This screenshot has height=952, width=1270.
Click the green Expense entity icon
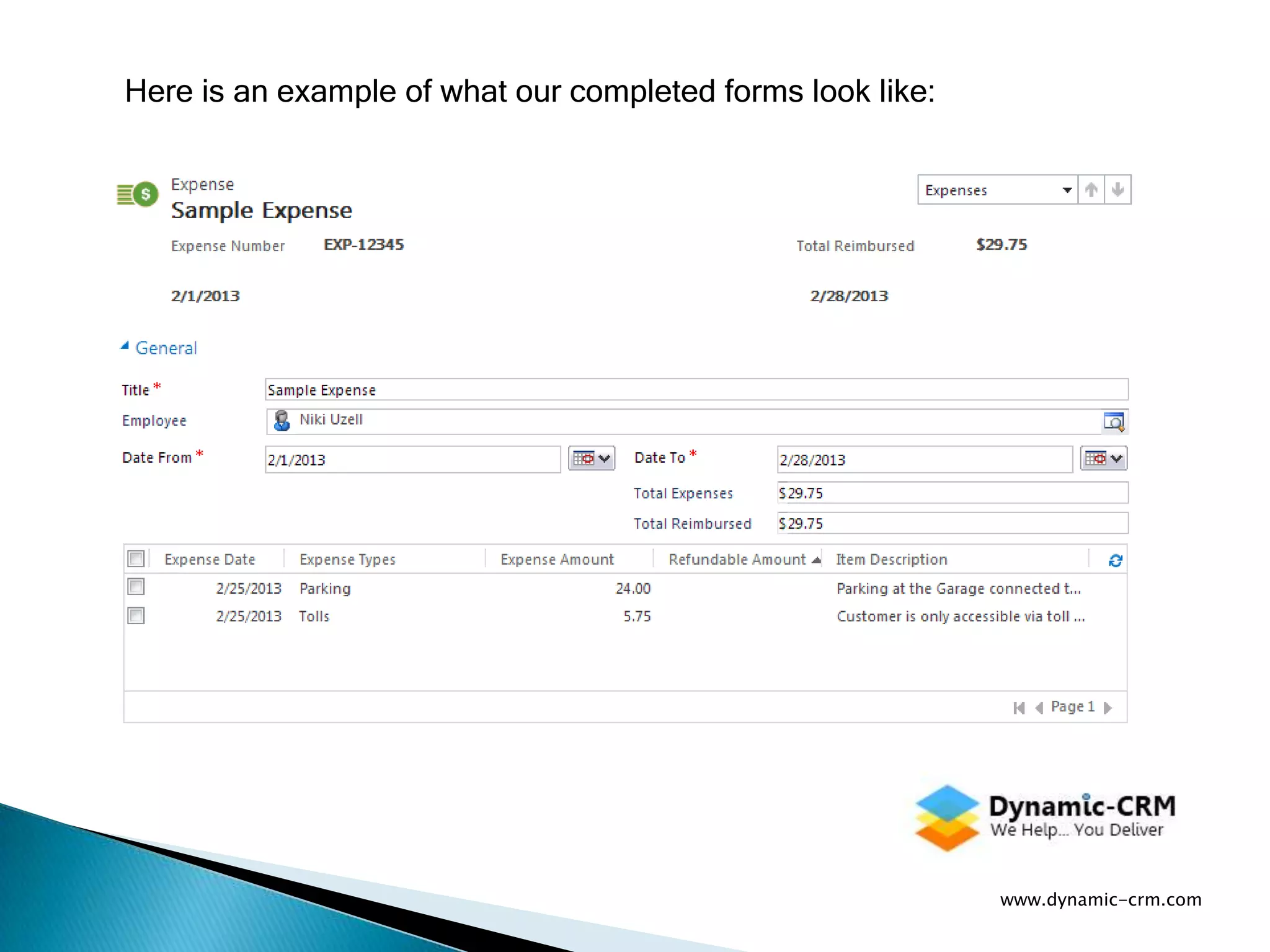(138, 195)
